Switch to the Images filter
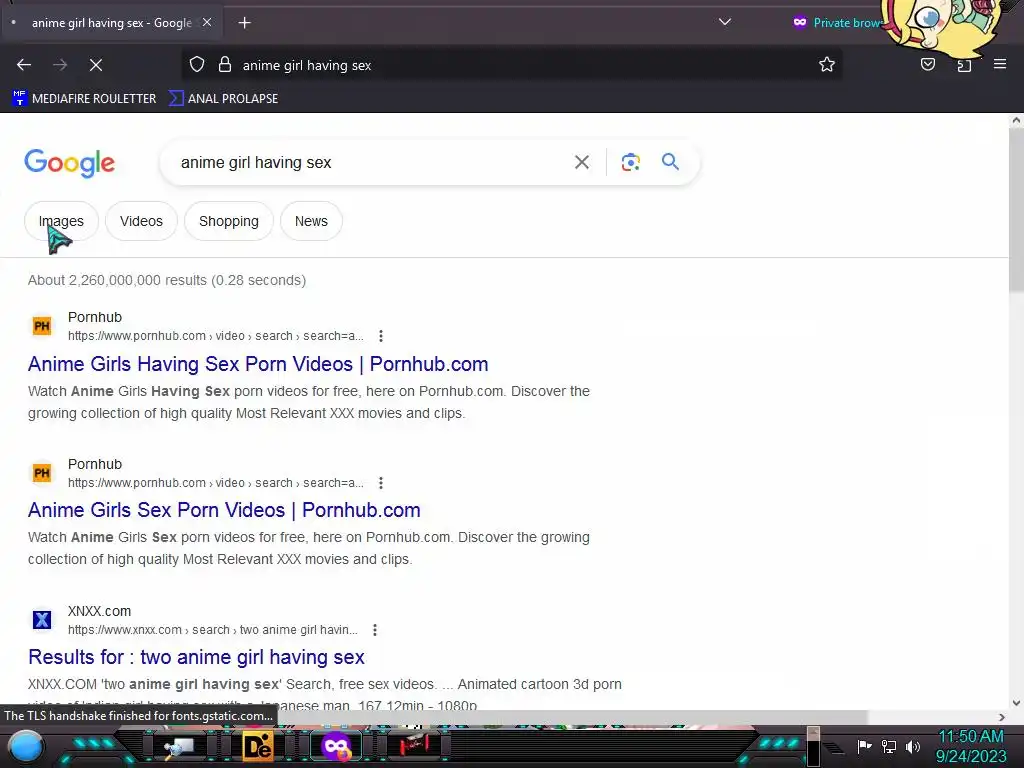Image resolution: width=1024 pixels, height=768 pixels. coord(61,221)
